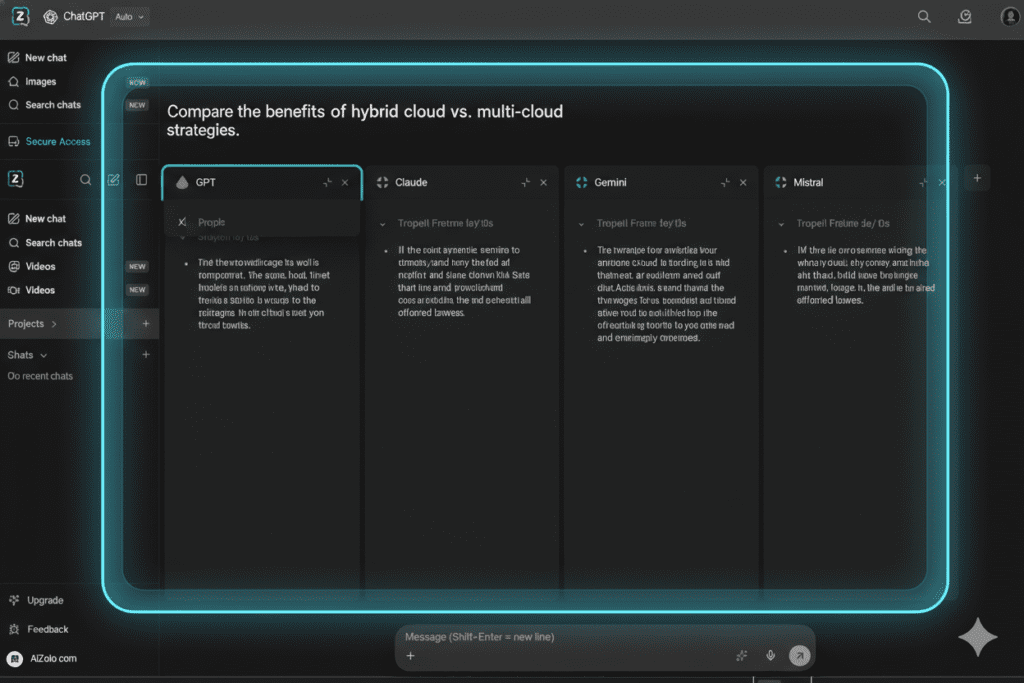1024x683 pixels.
Task: Click the search magnifier in the top bar
Action: point(924,16)
